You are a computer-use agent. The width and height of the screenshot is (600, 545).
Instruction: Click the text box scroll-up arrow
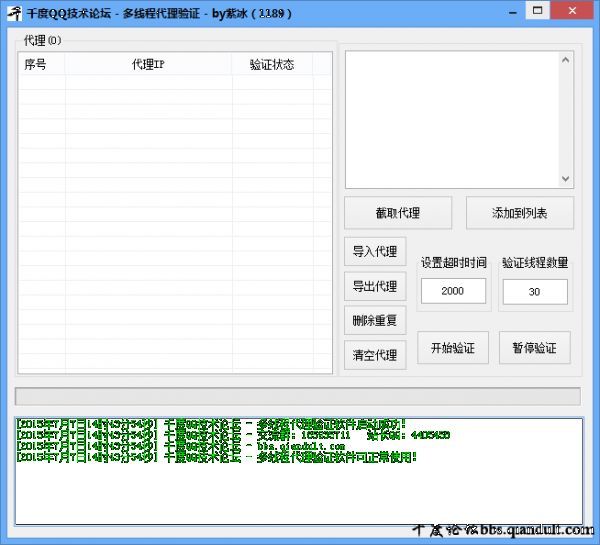(x=566, y=60)
